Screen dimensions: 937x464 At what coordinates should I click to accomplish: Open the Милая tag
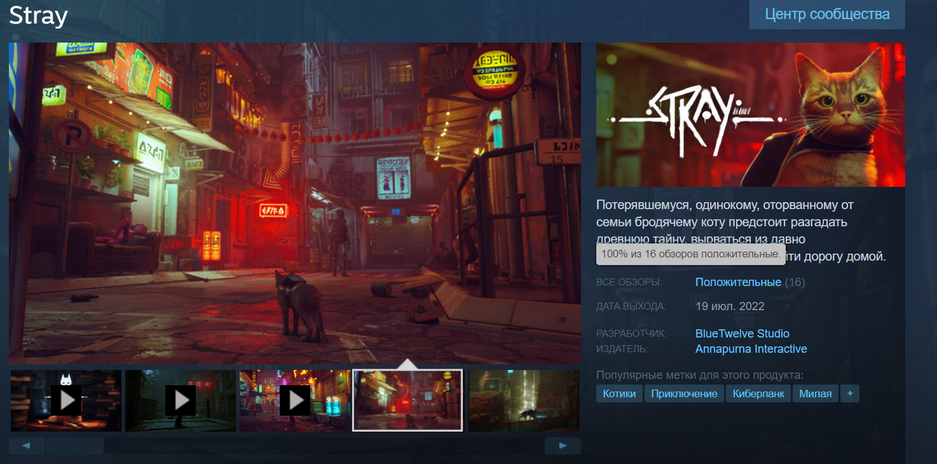[x=815, y=393]
